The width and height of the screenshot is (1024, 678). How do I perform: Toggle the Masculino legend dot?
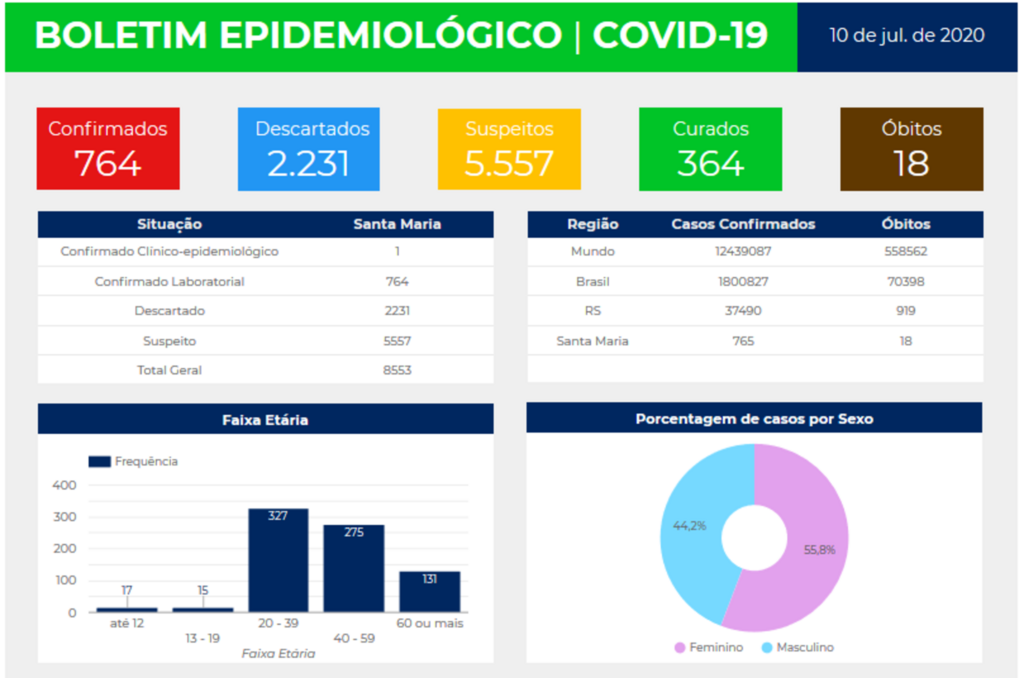[767, 648]
